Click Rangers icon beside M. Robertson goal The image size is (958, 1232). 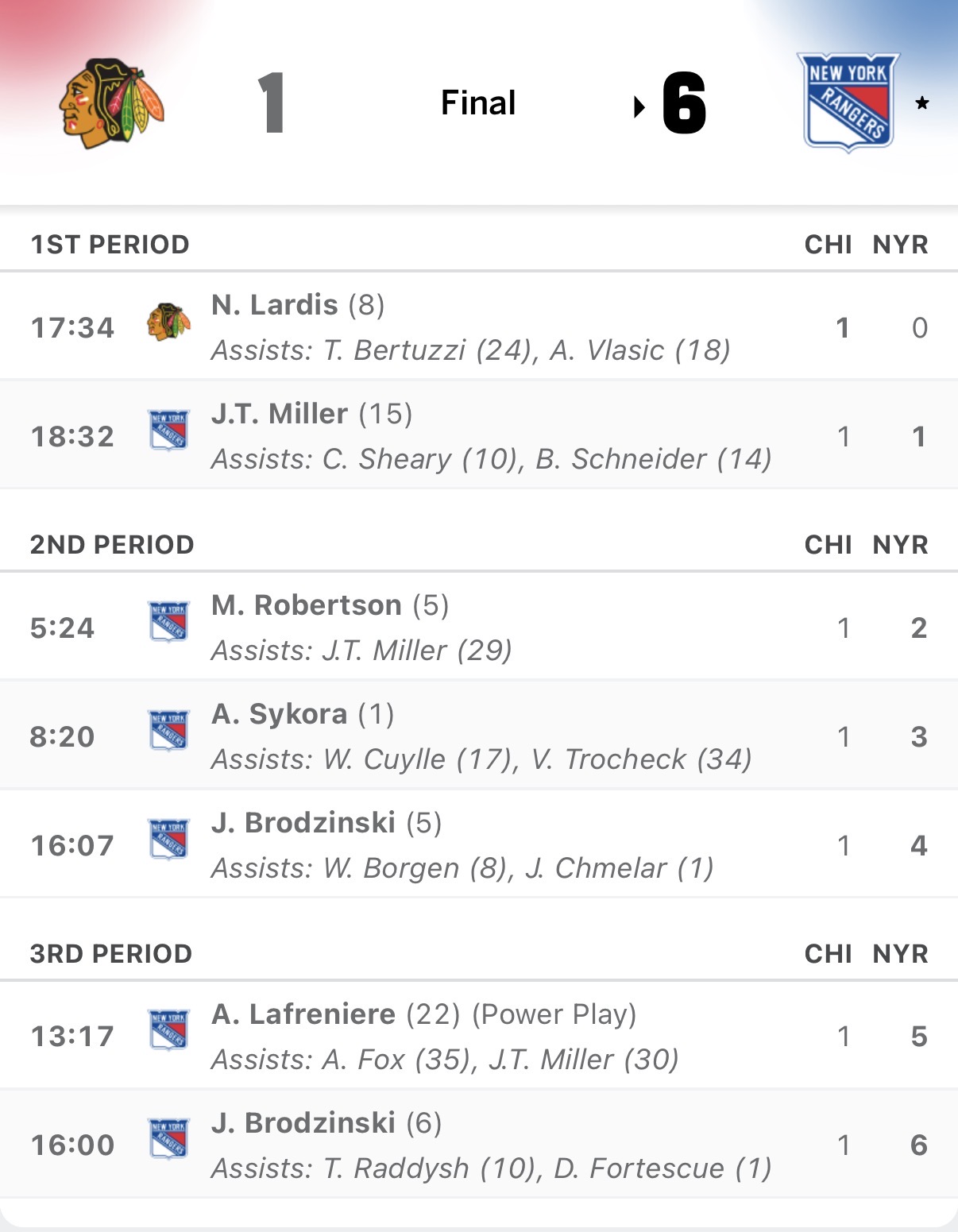pyautogui.click(x=168, y=622)
